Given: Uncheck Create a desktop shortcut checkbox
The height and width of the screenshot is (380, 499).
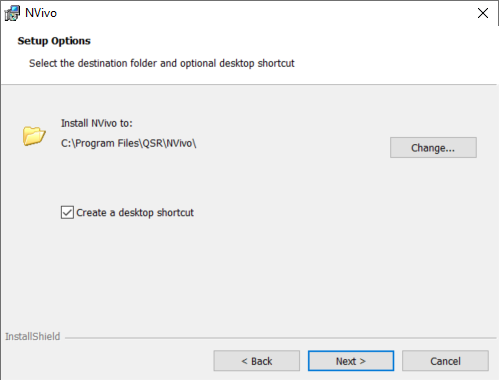Looking at the screenshot, I should (67, 212).
